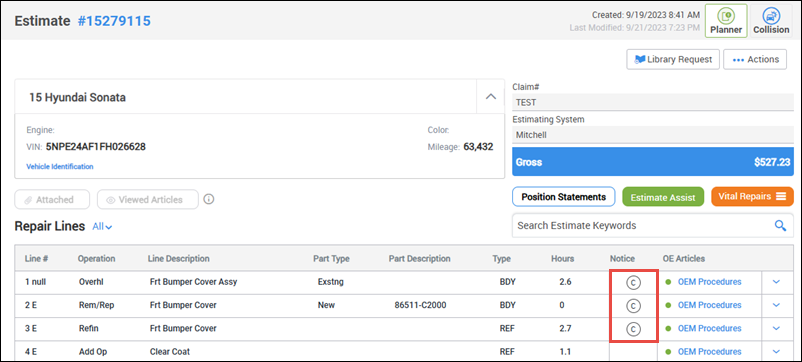Click the mileage value 63,432

[x=478, y=147]
